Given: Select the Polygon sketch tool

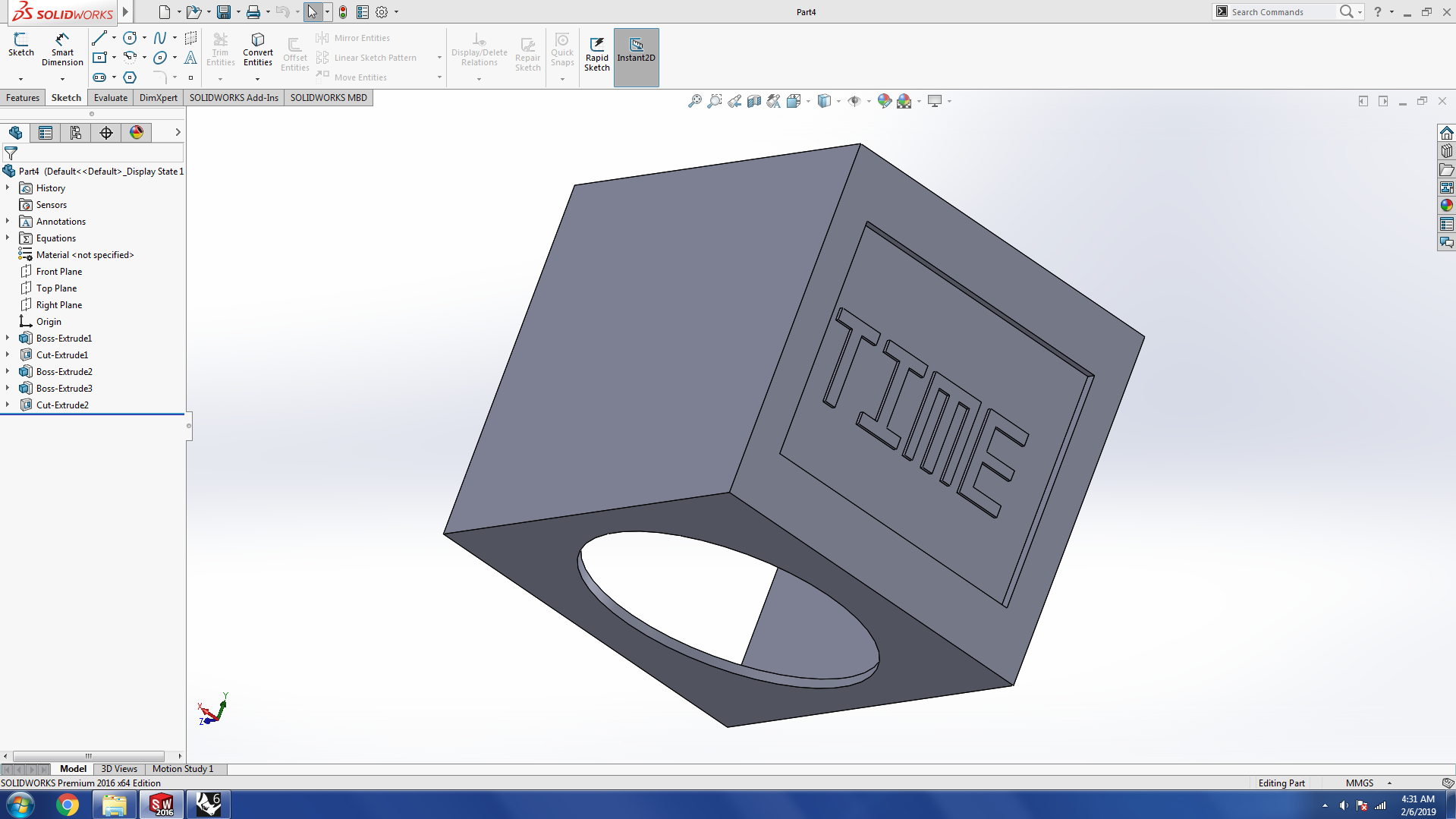Looking at the screenshot, I should [131, 77].
